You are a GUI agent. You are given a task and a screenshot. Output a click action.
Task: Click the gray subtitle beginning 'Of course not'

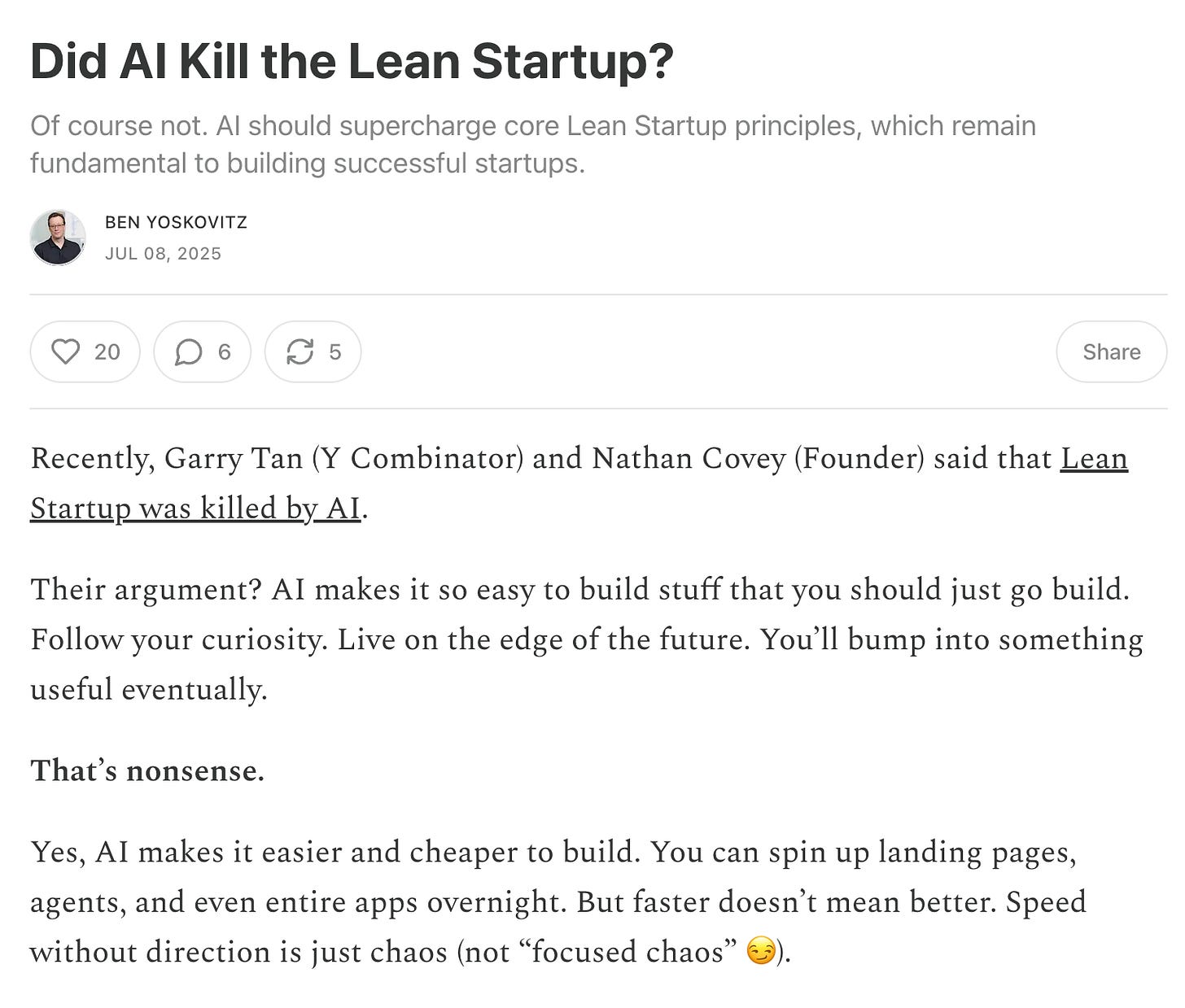(533, 144)
